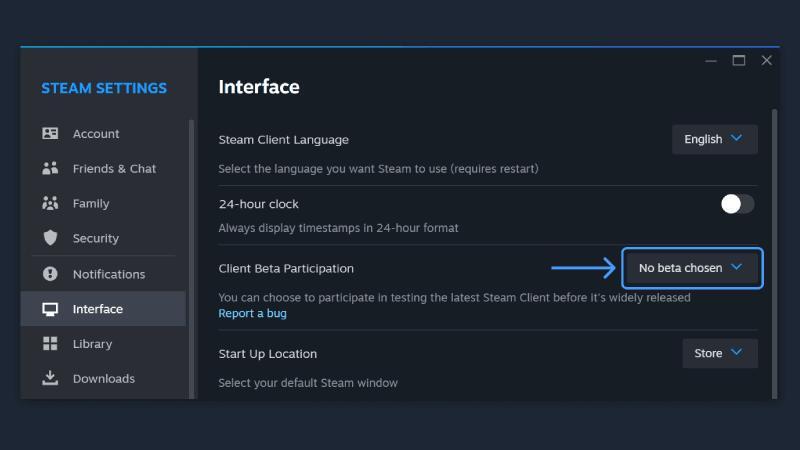Maximize the Steam Settings window
Screen dimensions: 800x450
738,61
